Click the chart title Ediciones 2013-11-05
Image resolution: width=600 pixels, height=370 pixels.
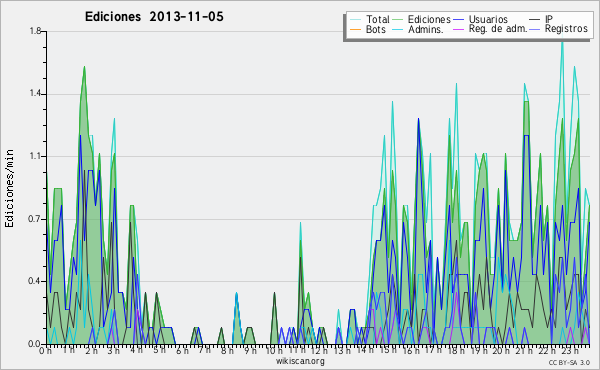154,17
